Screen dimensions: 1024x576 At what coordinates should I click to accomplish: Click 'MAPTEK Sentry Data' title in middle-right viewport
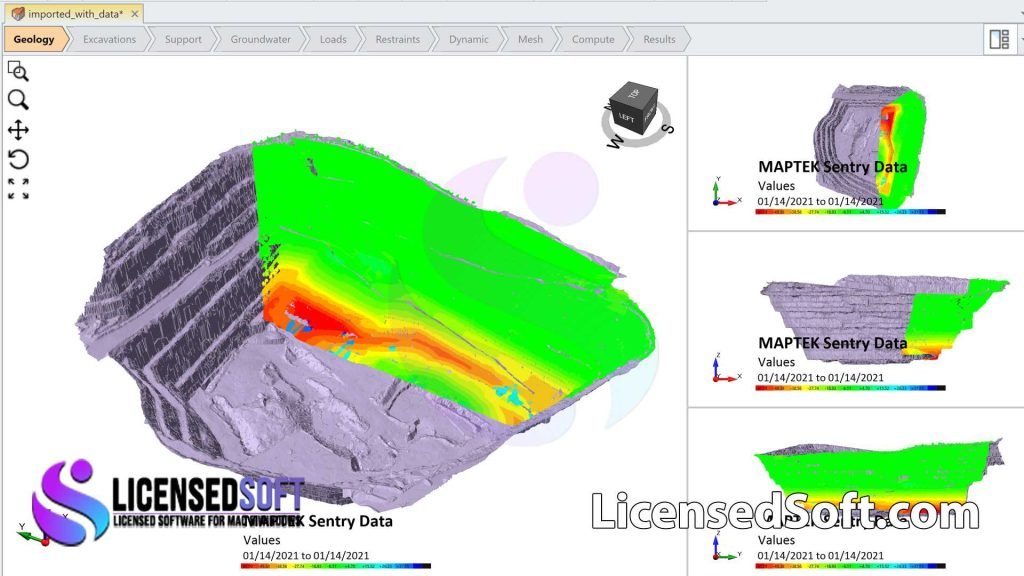pyautogui.click(x=832, y=344)
